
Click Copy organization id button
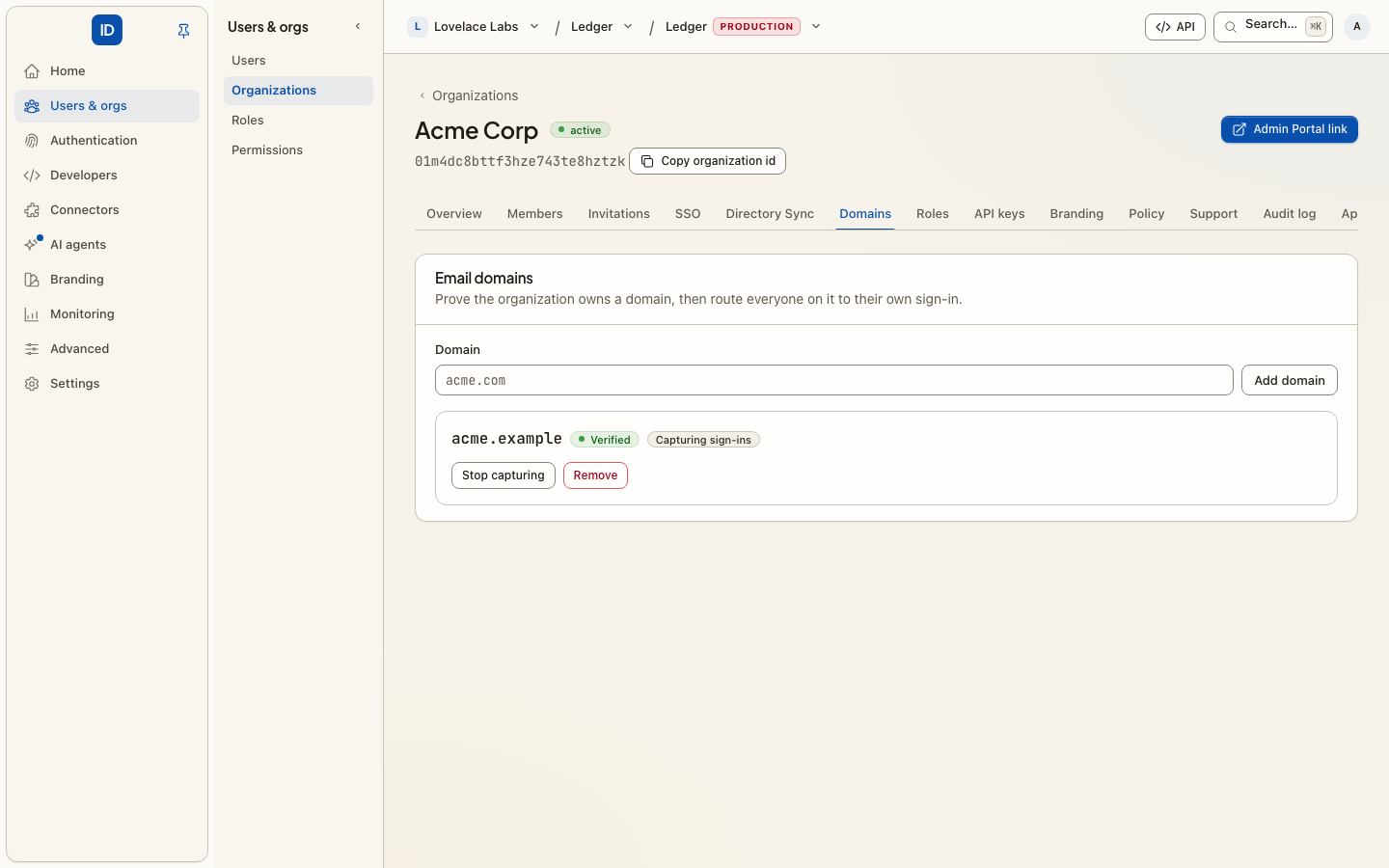click(707, 161)
